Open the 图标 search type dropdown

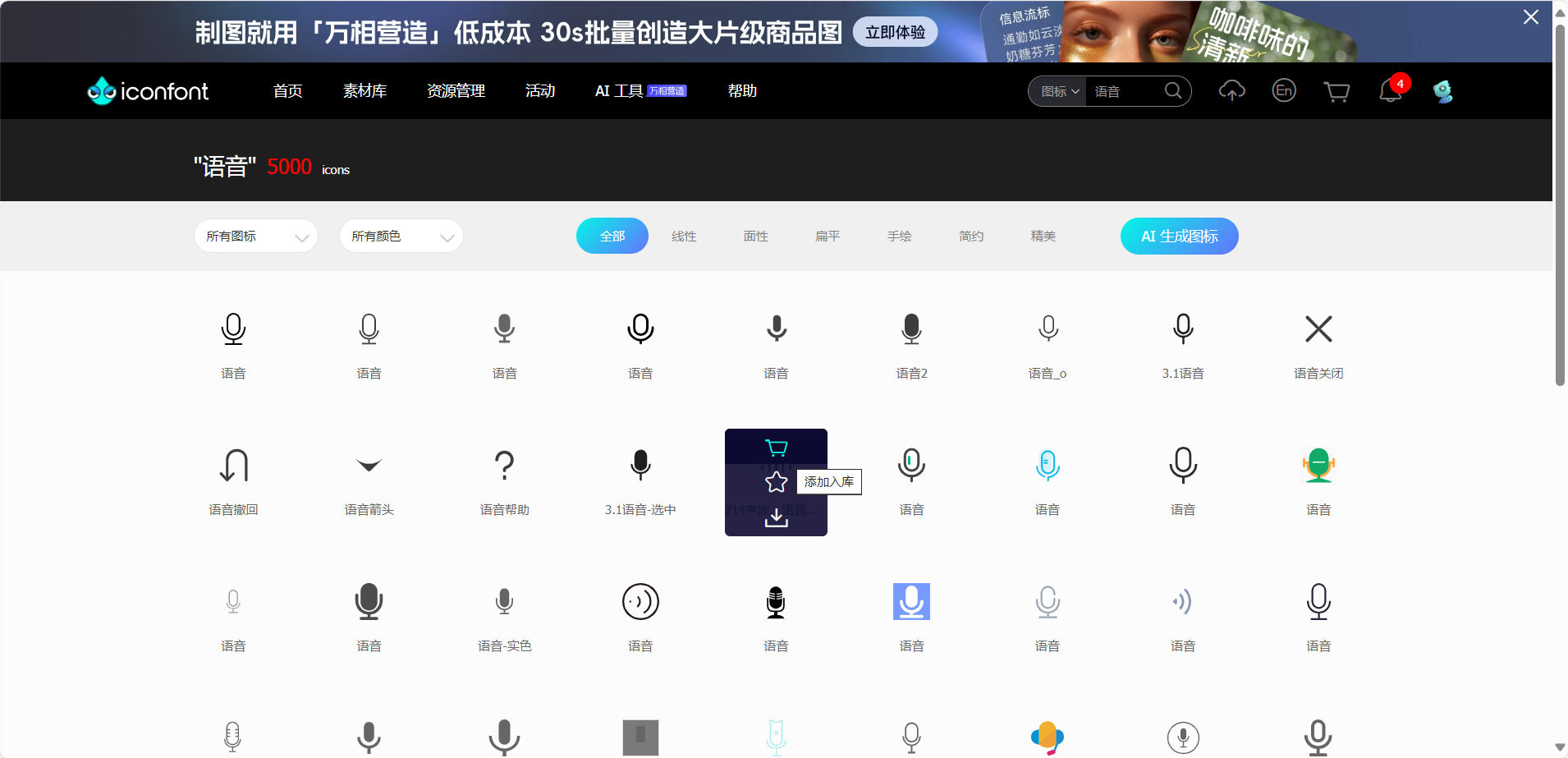1060,91
